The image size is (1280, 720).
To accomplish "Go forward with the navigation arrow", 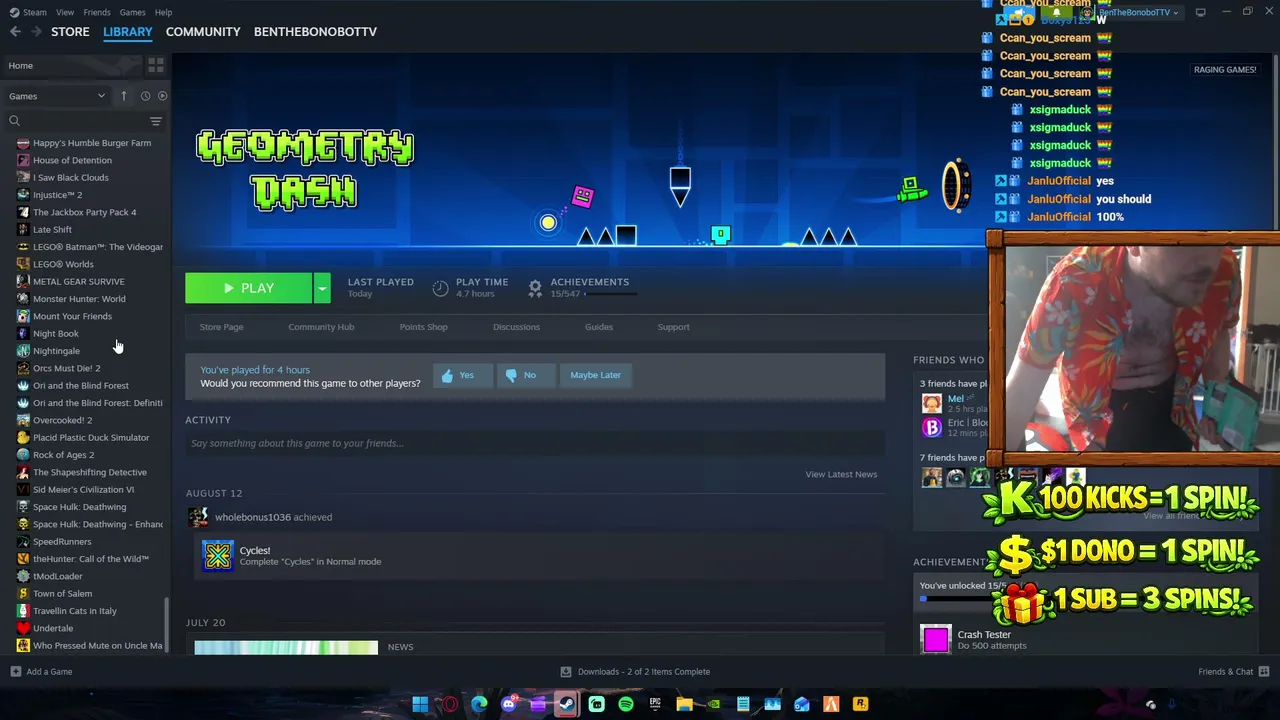I will point(37,32).
